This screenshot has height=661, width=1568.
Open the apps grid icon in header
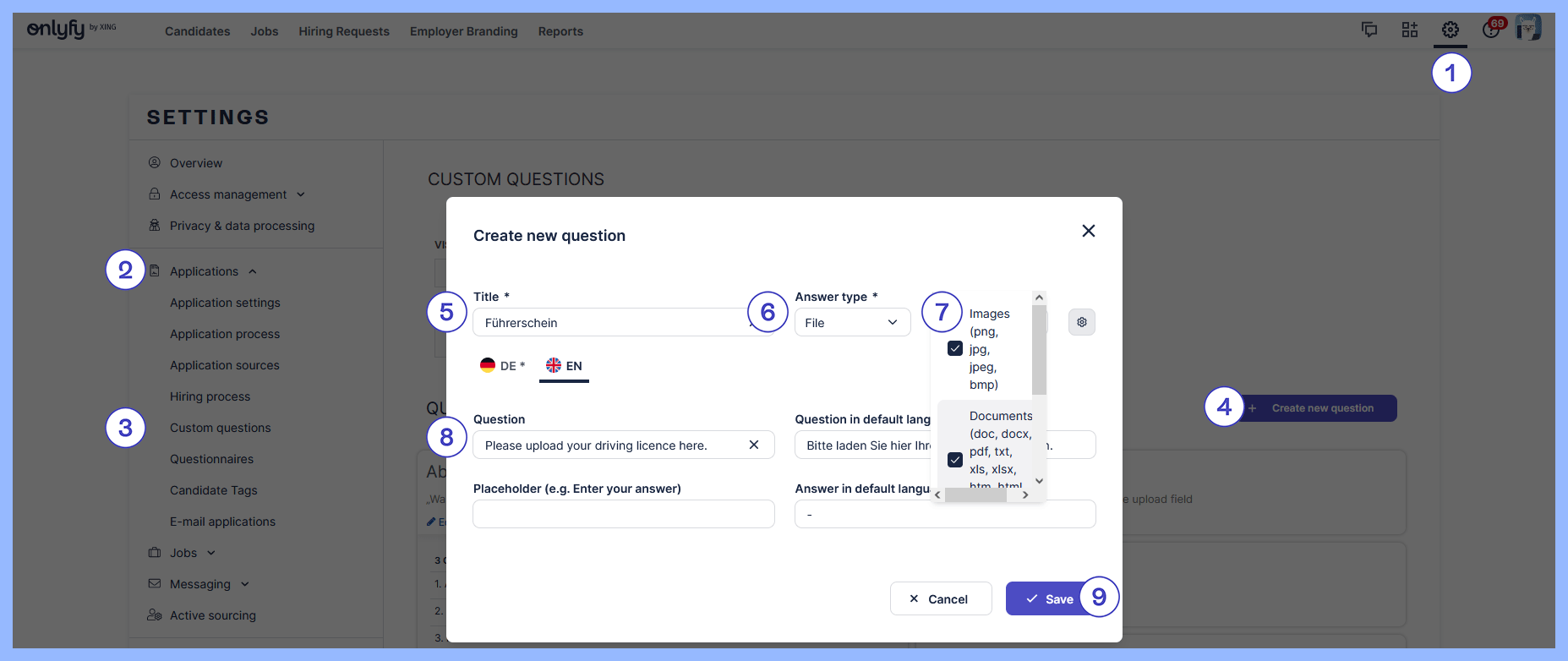point(1409,30)
